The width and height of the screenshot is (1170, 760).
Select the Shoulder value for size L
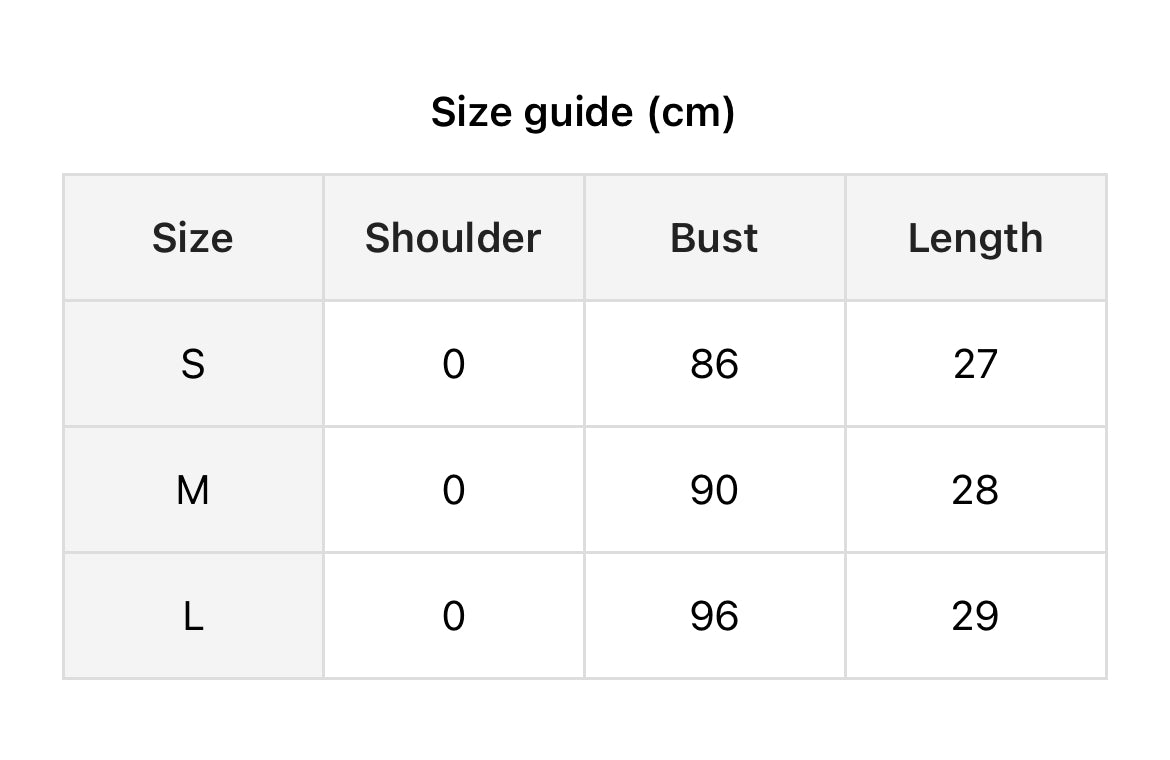pos(453,616)
